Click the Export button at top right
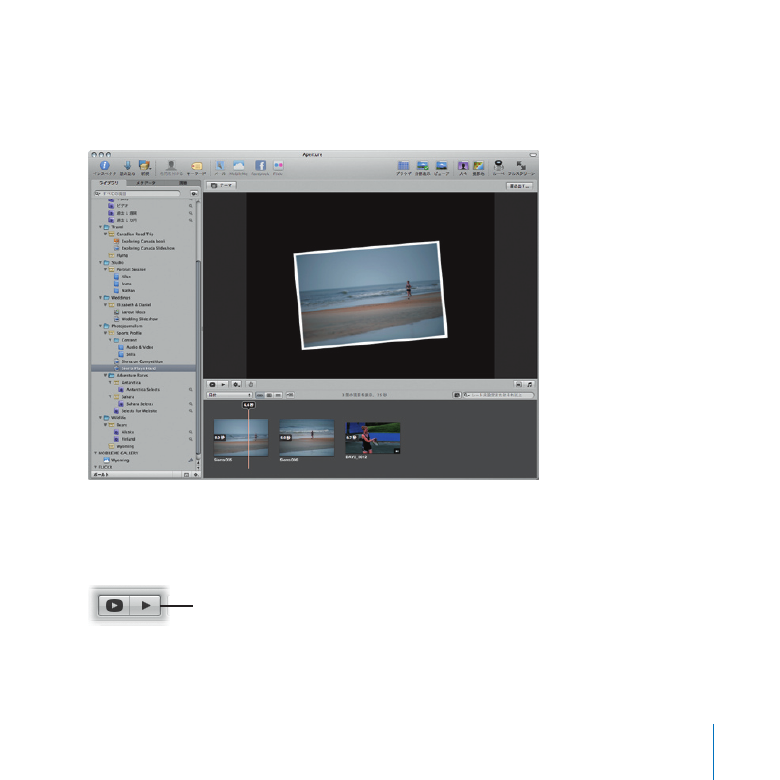 tap(519, 186)
